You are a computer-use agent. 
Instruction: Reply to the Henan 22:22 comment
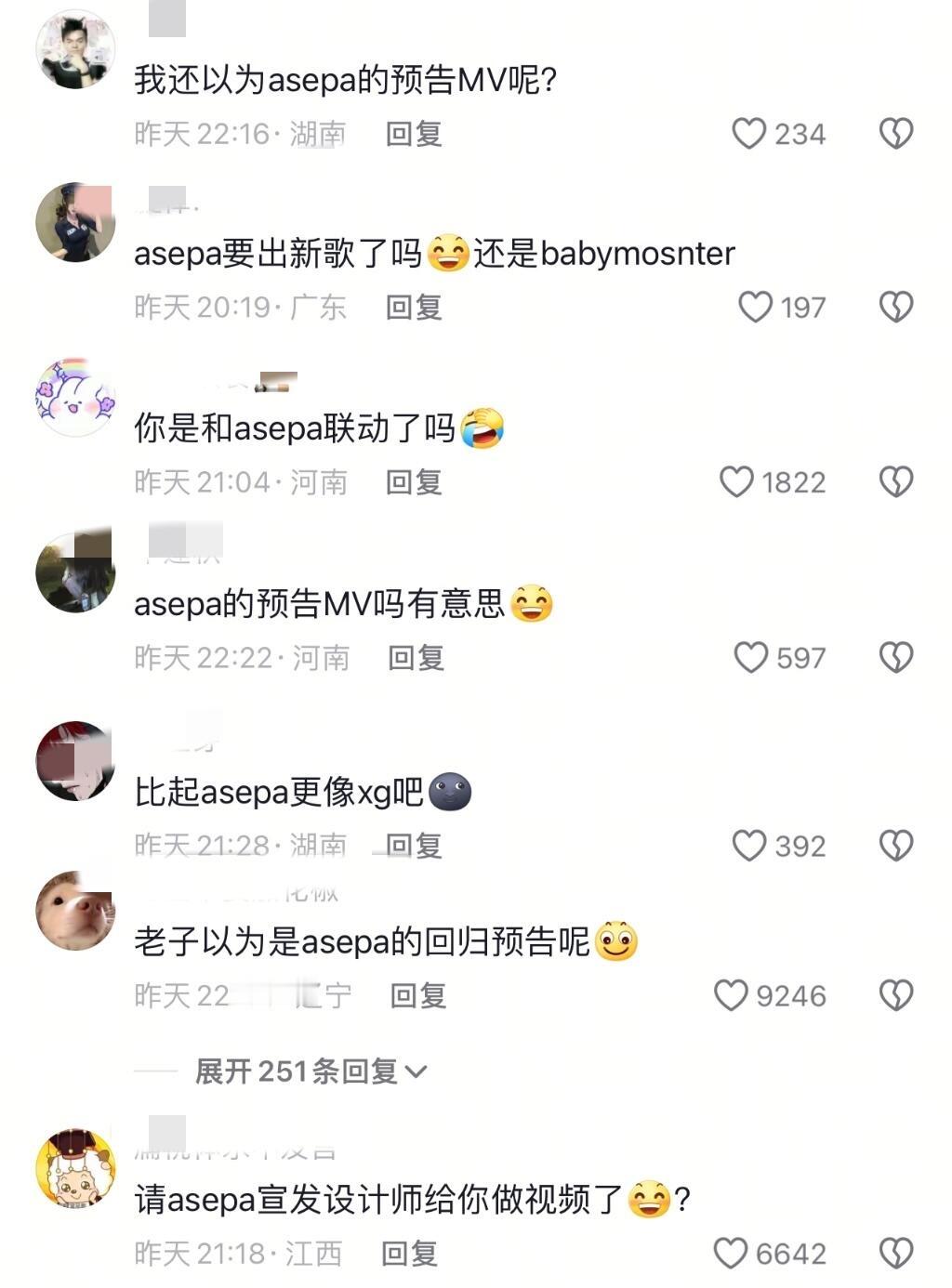[416, 657]
